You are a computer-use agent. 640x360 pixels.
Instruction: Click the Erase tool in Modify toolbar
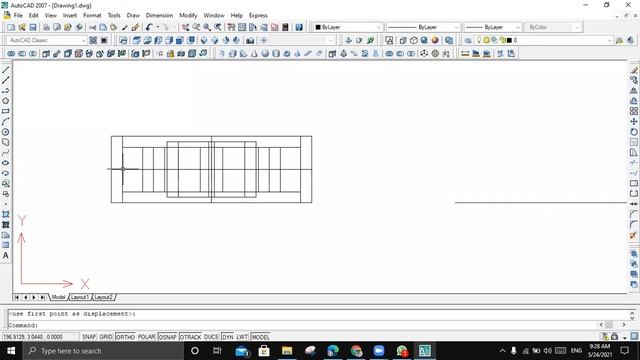[x=633, y=70]
